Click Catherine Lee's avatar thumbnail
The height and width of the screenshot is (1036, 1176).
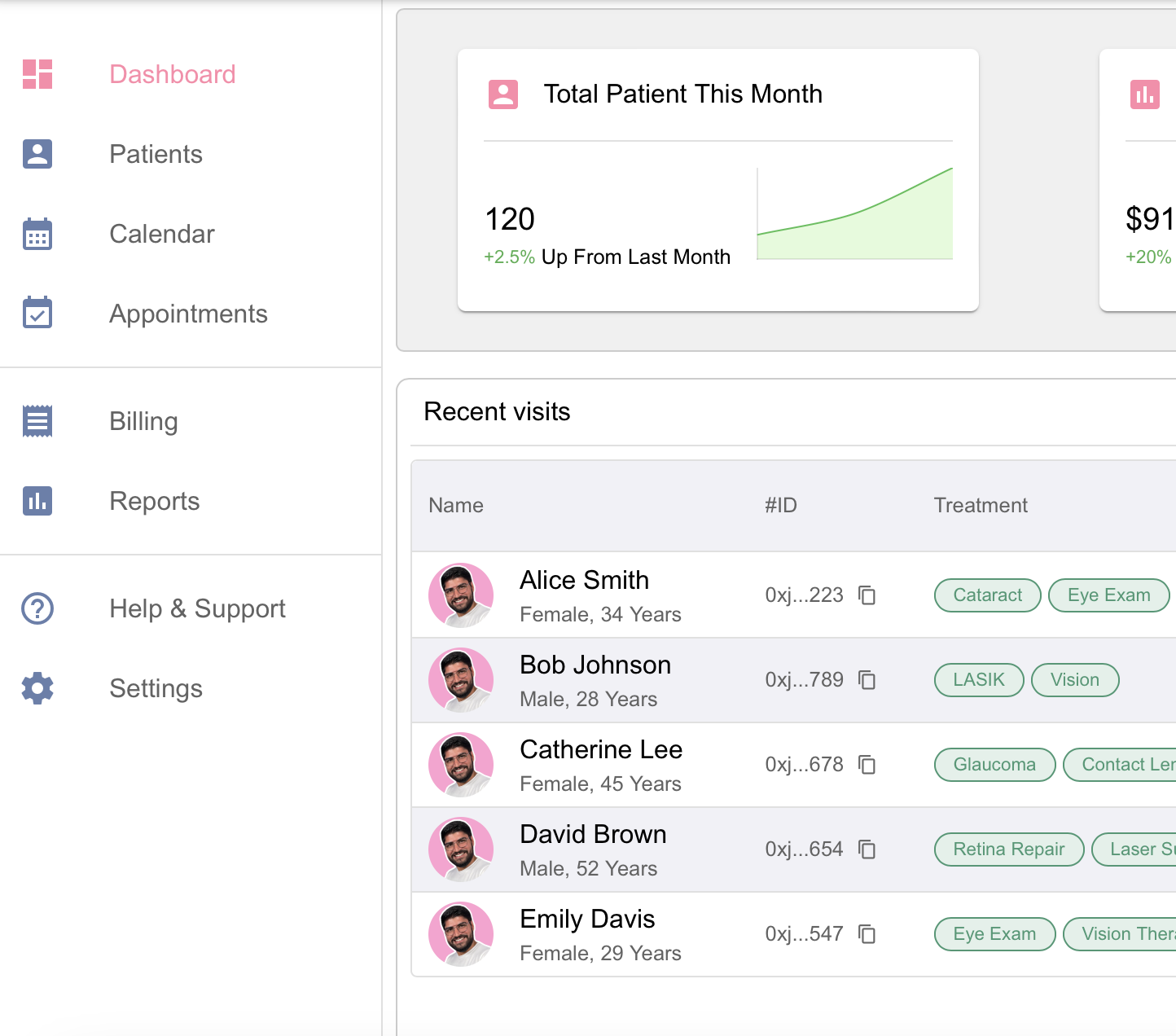[461, 765]
